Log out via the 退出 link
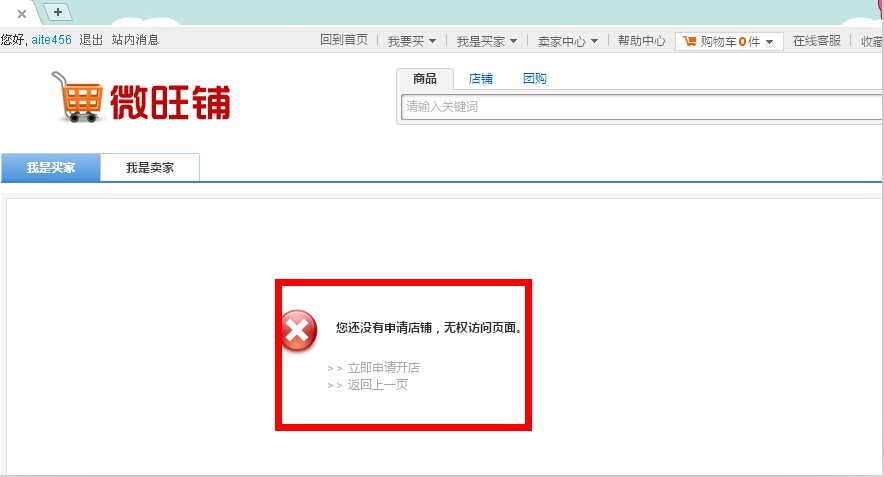884x477 pixels. point(91,40)
